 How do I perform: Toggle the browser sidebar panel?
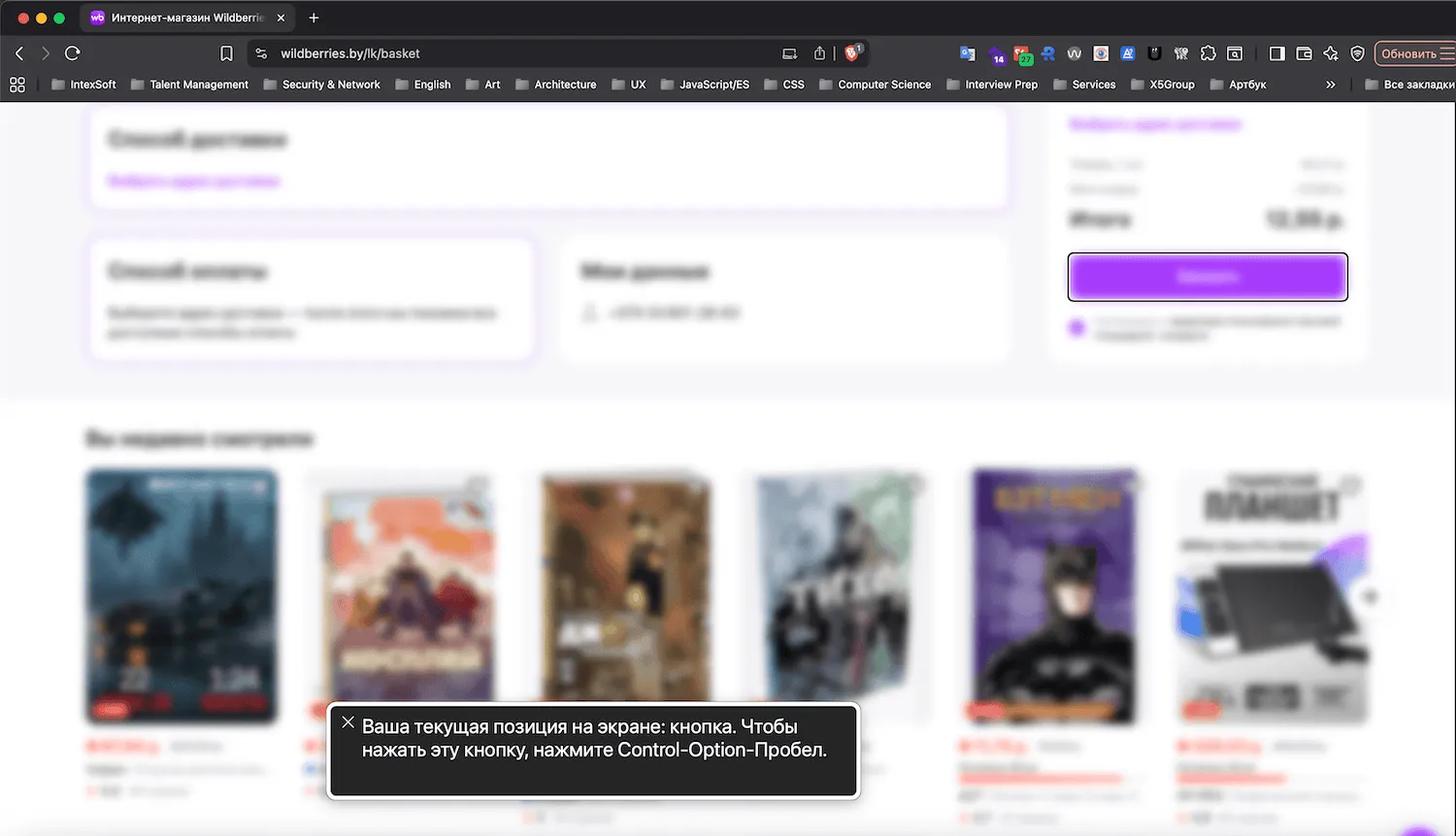click(x=1277, y=54)
